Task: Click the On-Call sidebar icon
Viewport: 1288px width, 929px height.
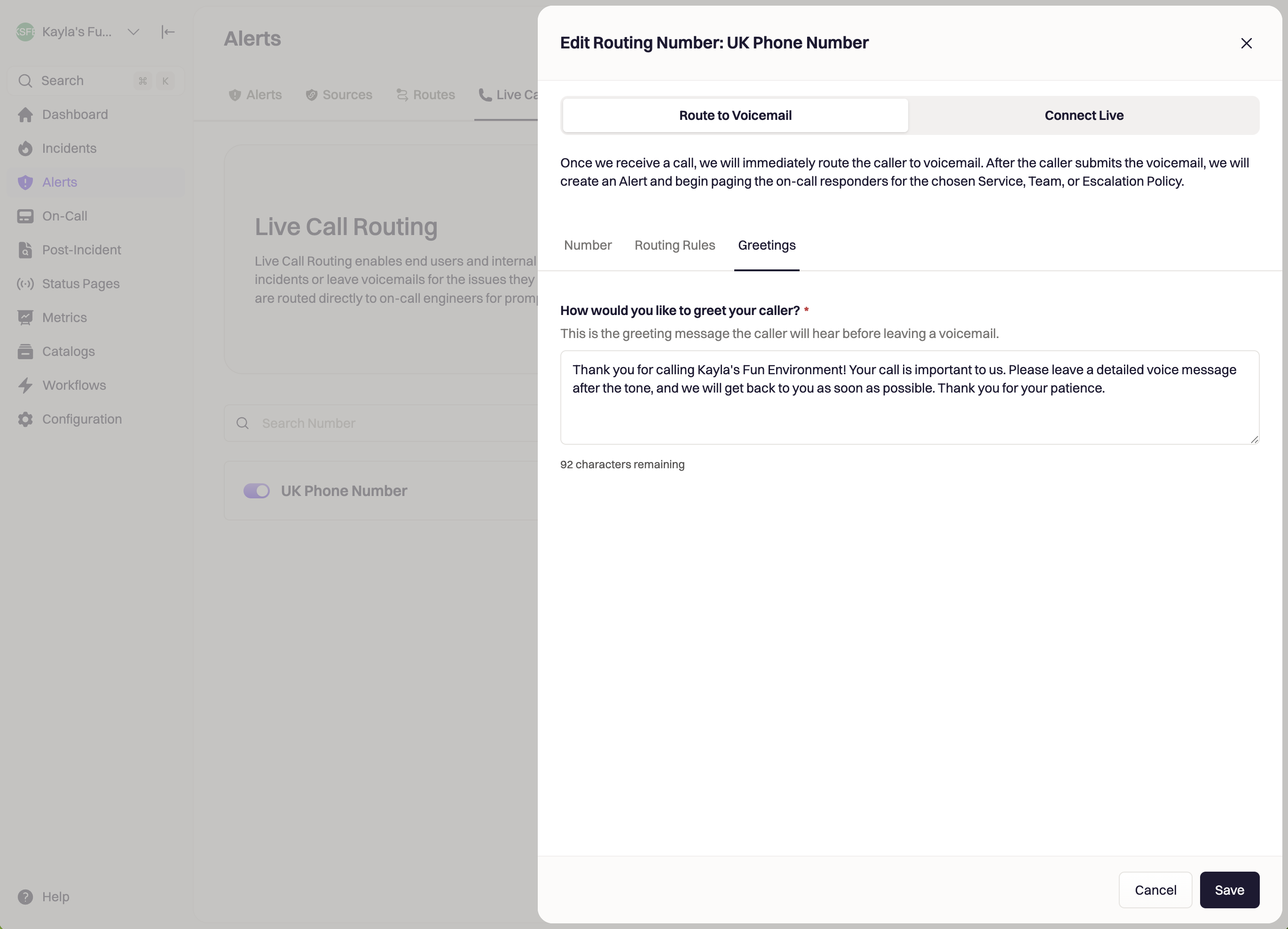Action: (25, 216)
